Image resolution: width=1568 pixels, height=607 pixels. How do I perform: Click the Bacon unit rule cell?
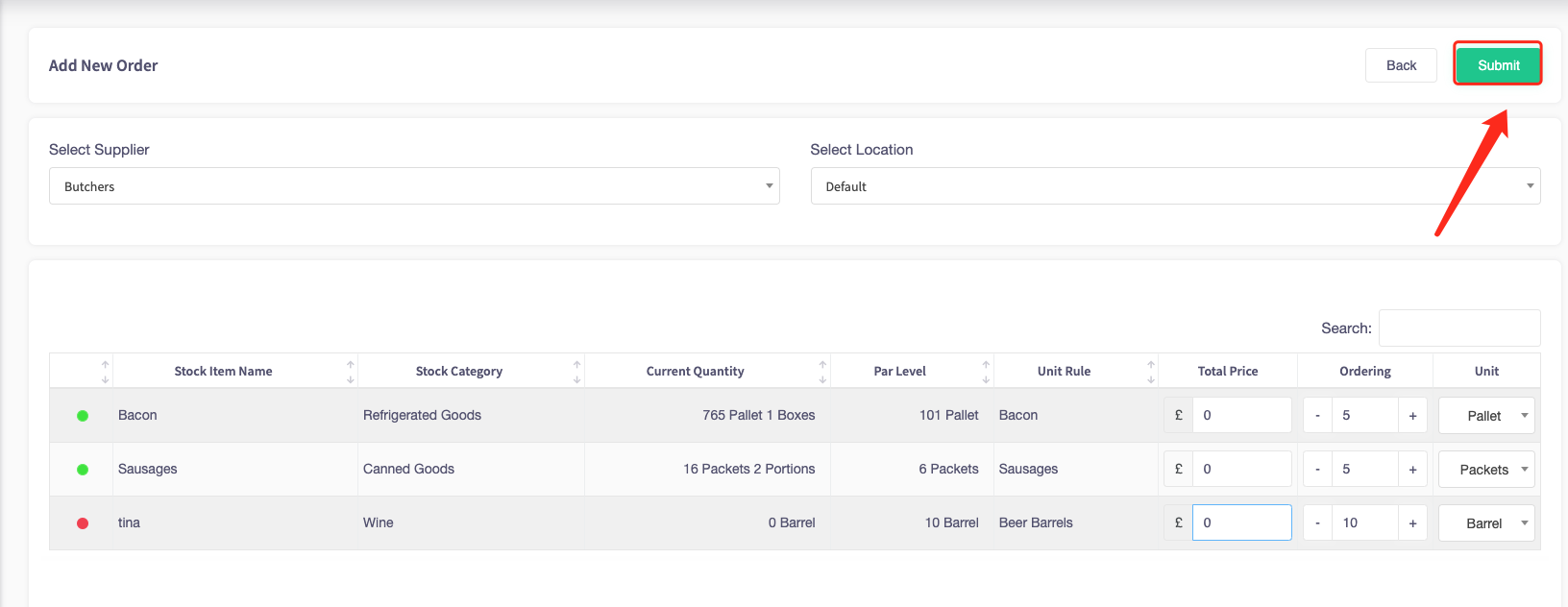point(1076,416)
